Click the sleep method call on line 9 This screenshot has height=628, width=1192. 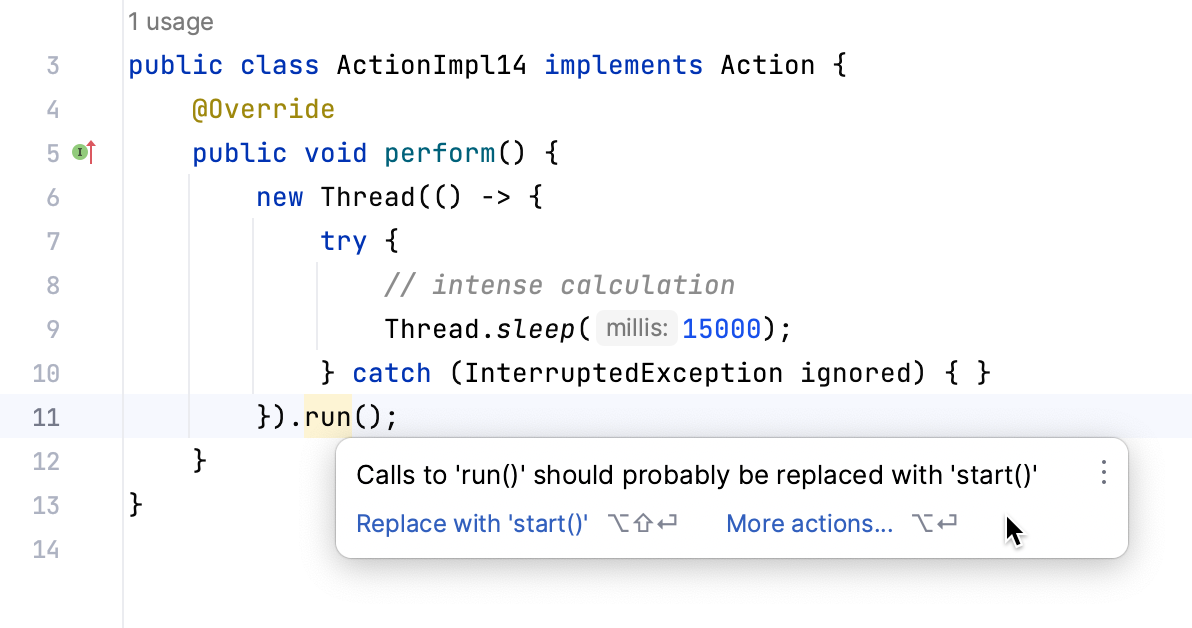(x=535, y=329)
